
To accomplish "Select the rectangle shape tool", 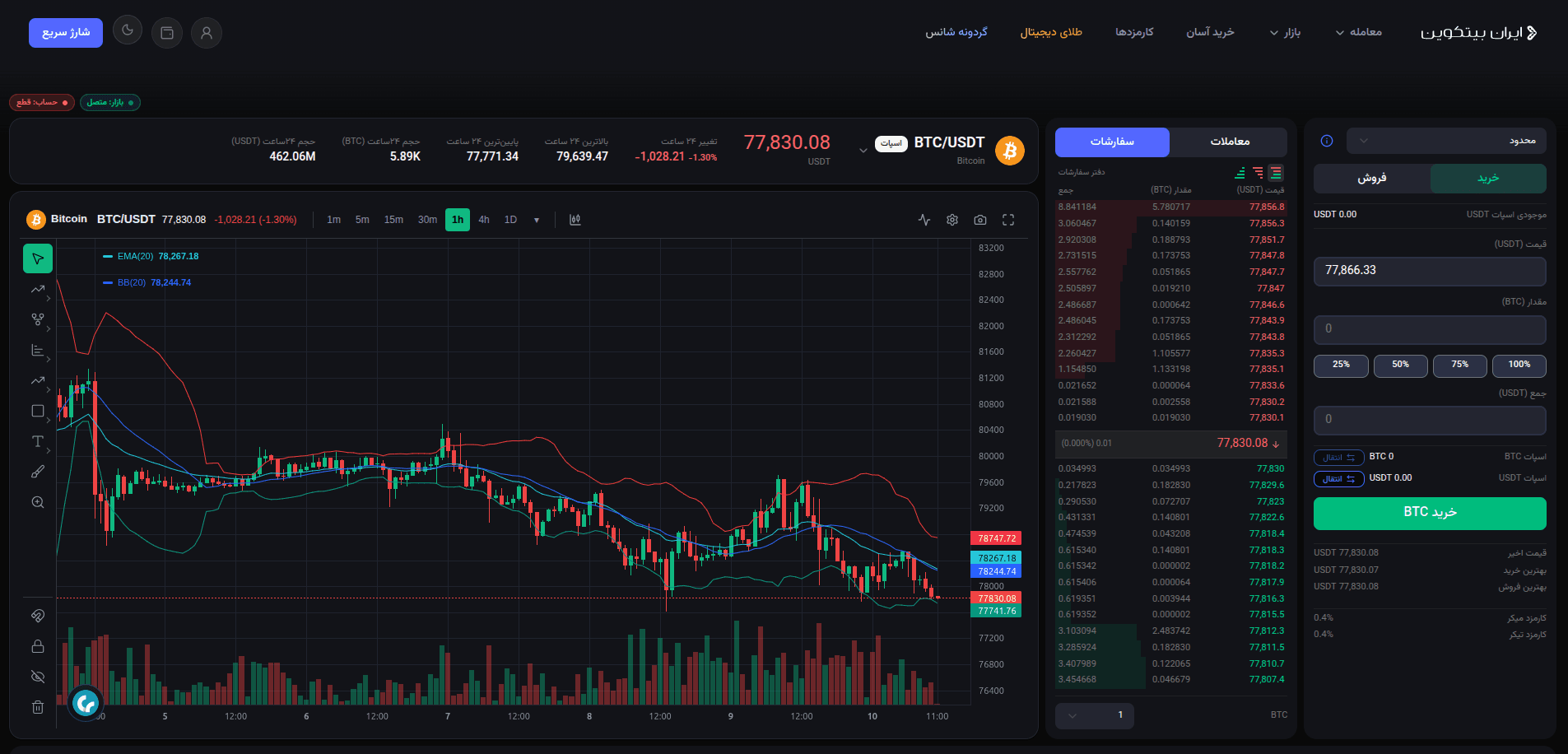I will [x=38, y=411].
